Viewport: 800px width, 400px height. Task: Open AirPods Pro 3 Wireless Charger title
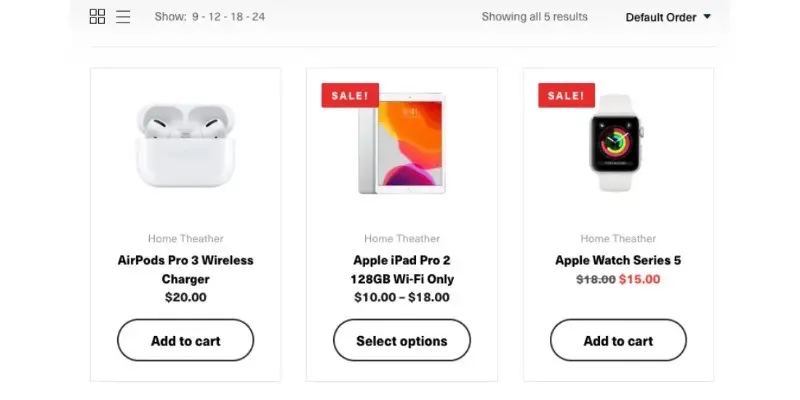(186, 269)
